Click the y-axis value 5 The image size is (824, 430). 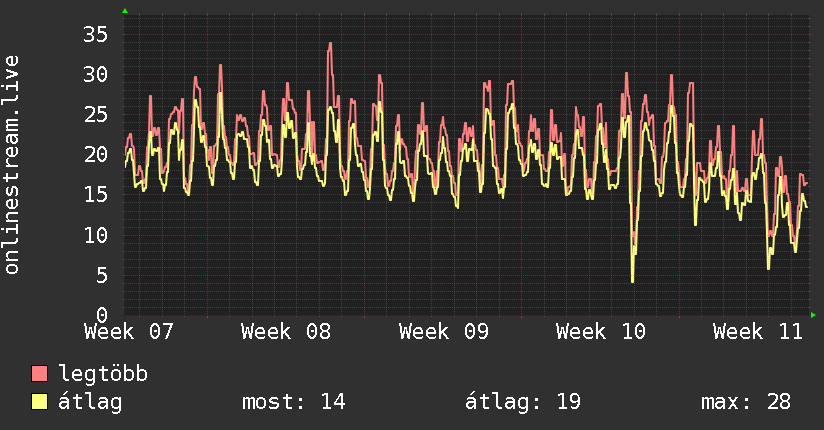click(x=102, y=275)
